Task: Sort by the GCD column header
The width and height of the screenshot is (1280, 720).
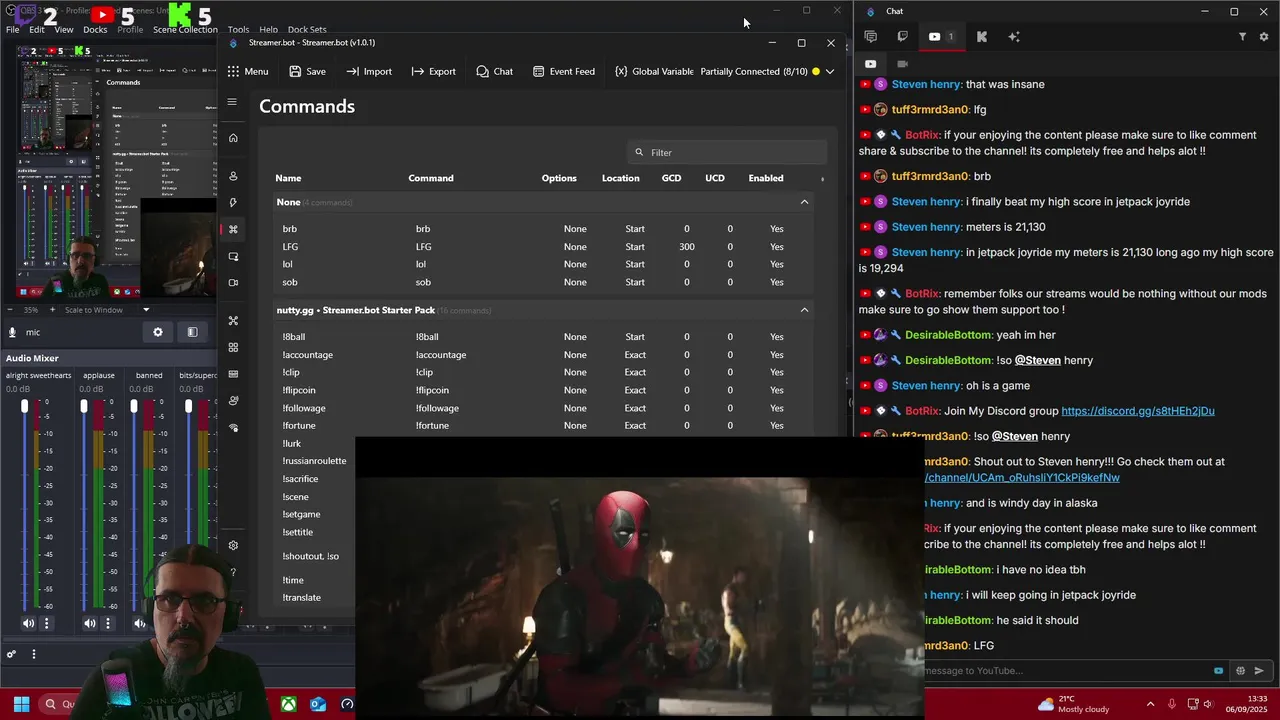Action: click(x=671, y=178)
